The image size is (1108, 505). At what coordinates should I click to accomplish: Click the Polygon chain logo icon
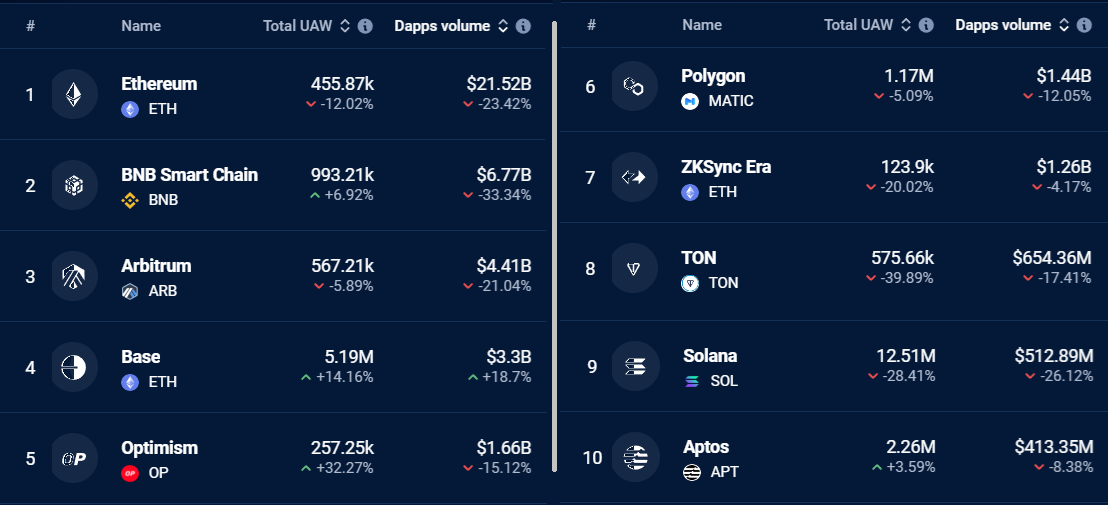[634, 87]
